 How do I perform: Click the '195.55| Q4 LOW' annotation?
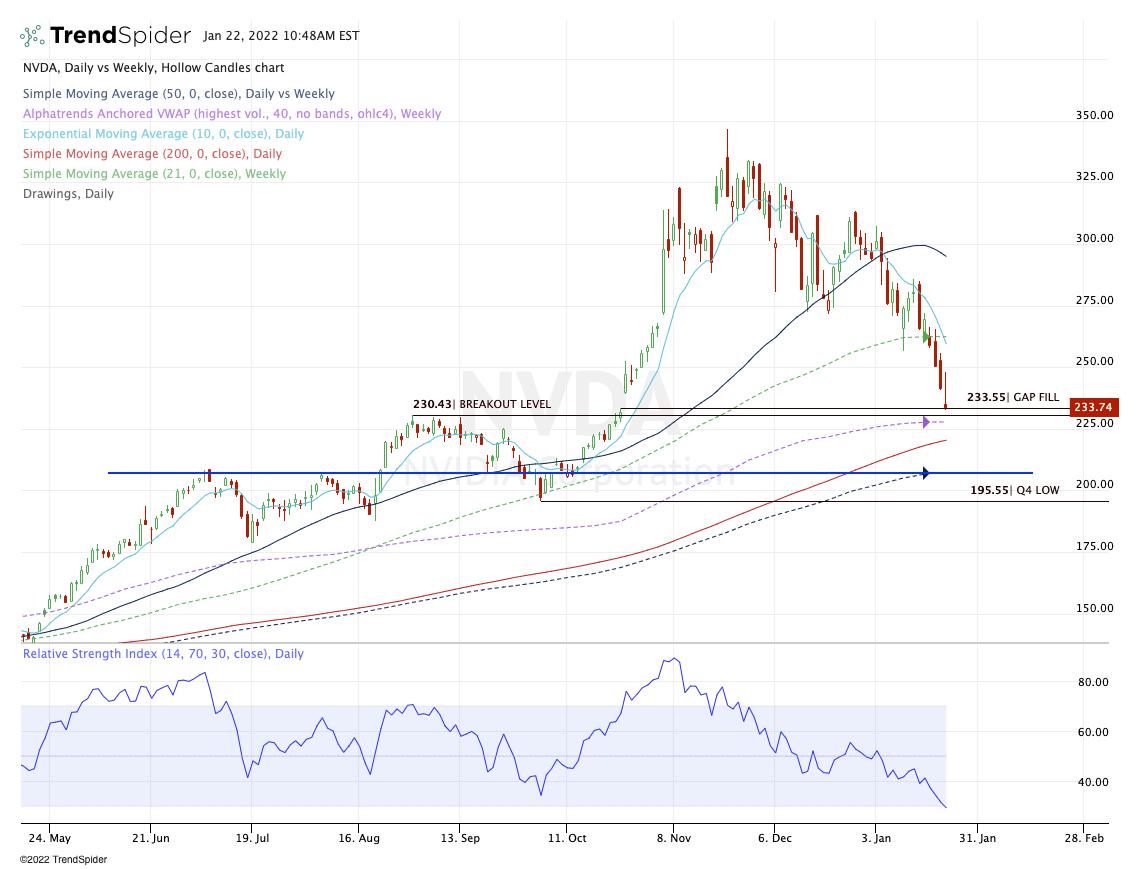pos(1015,490)
